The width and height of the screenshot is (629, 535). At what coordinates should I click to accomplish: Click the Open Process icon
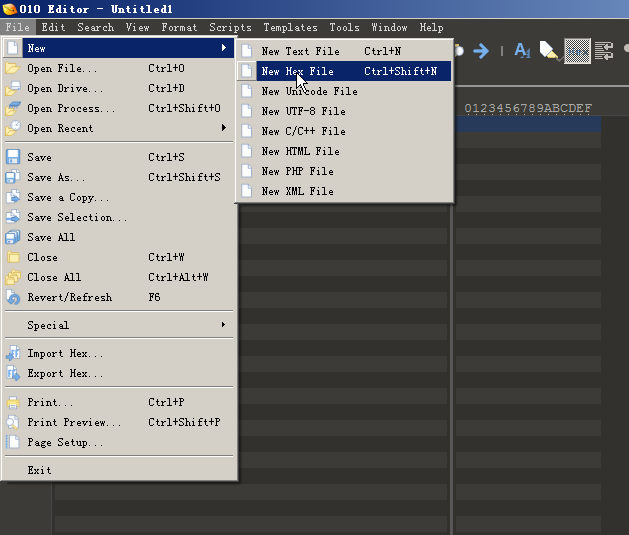pyautogui.click(x=13, y=108)
